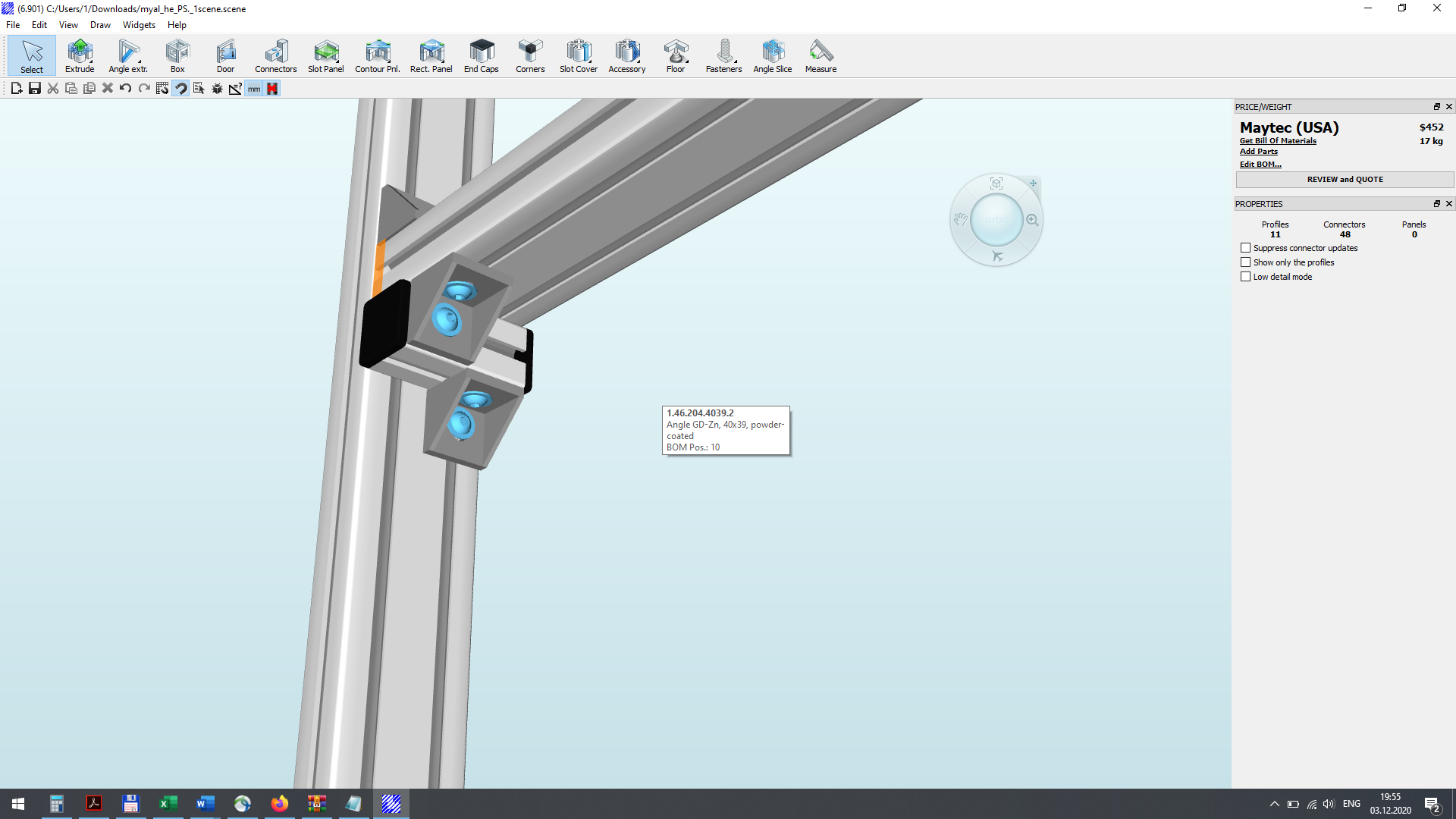The height and width of the screenshot is (819, 1456).
Task: Enable Suppress connector updates checkbox
Action: (x=1245, y=248)
